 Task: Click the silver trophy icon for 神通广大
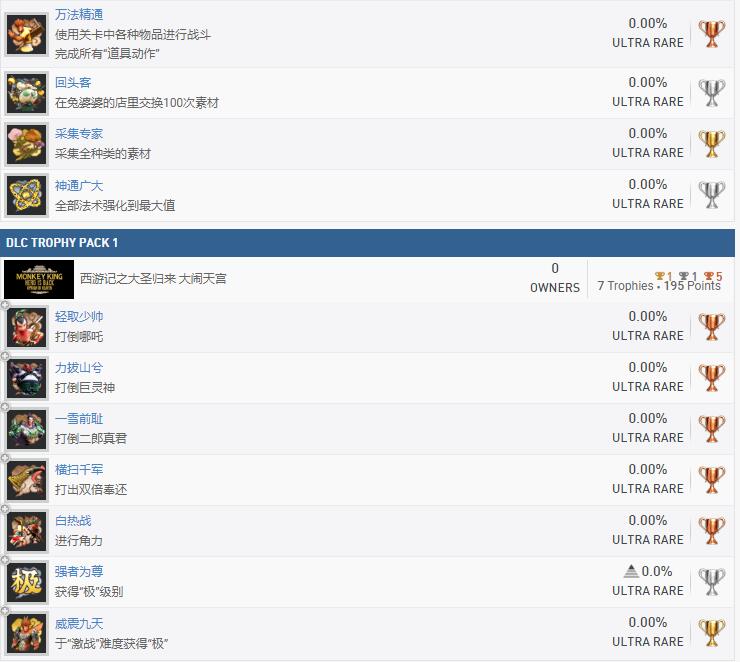point(711,194)
